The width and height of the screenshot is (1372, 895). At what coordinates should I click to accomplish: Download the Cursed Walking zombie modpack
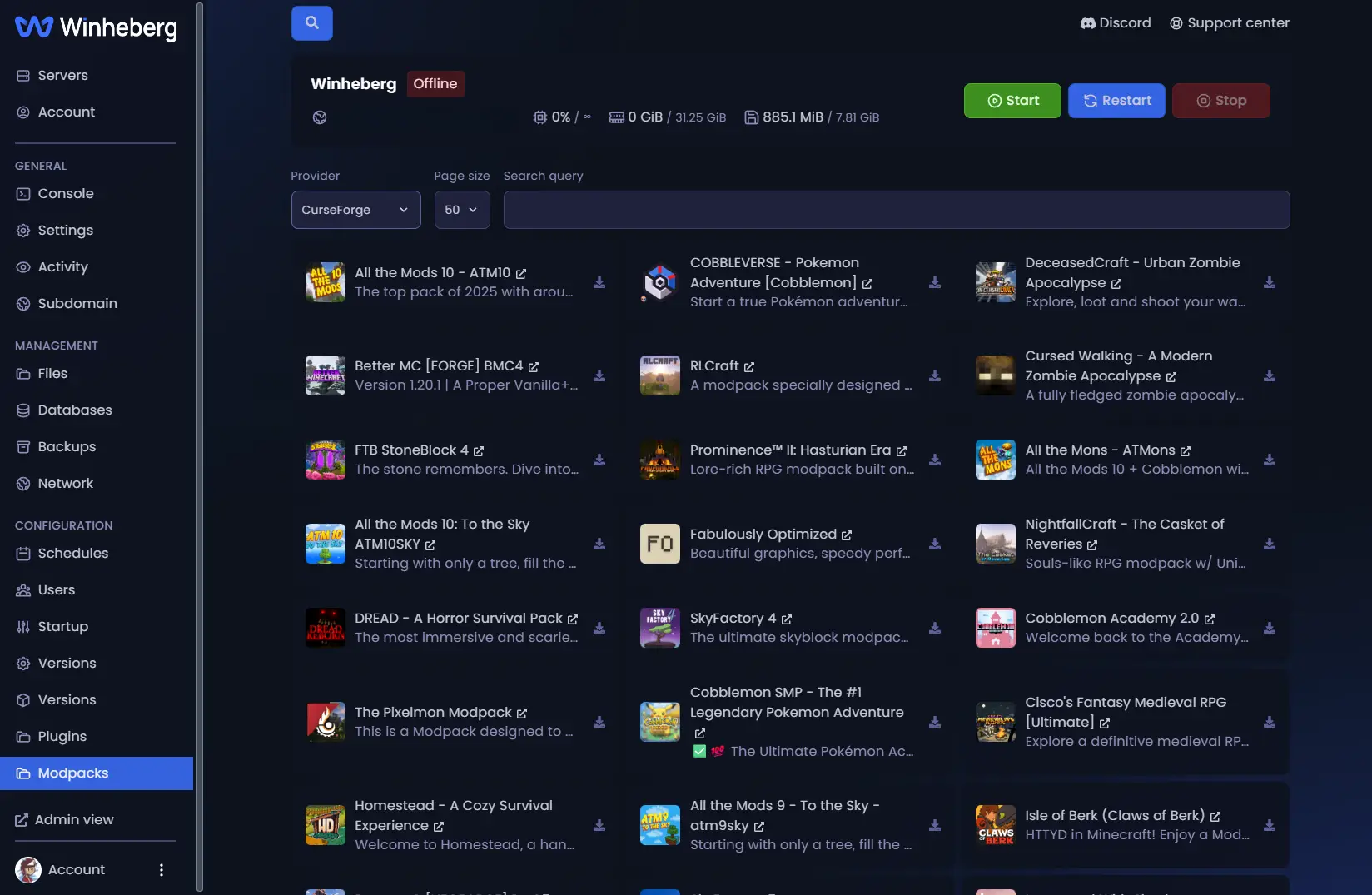[x=1270, y=375]
